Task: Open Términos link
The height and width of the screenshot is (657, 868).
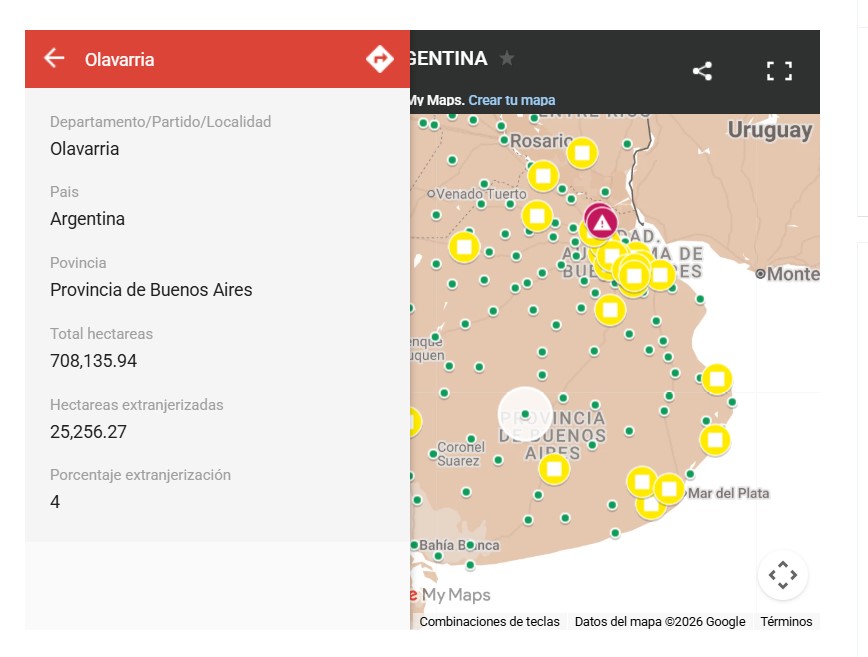Action: 786,622
